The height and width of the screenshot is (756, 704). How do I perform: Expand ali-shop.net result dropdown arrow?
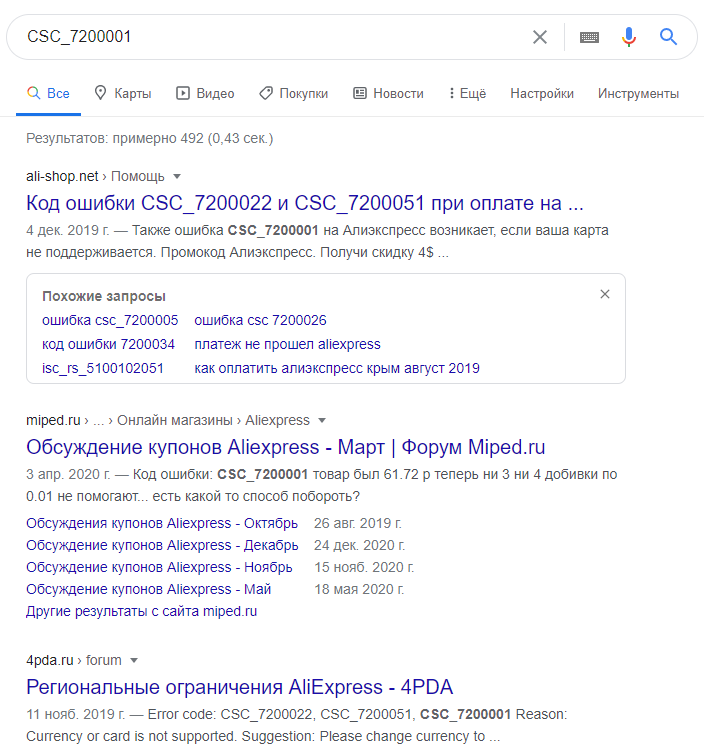click(177, 176)
